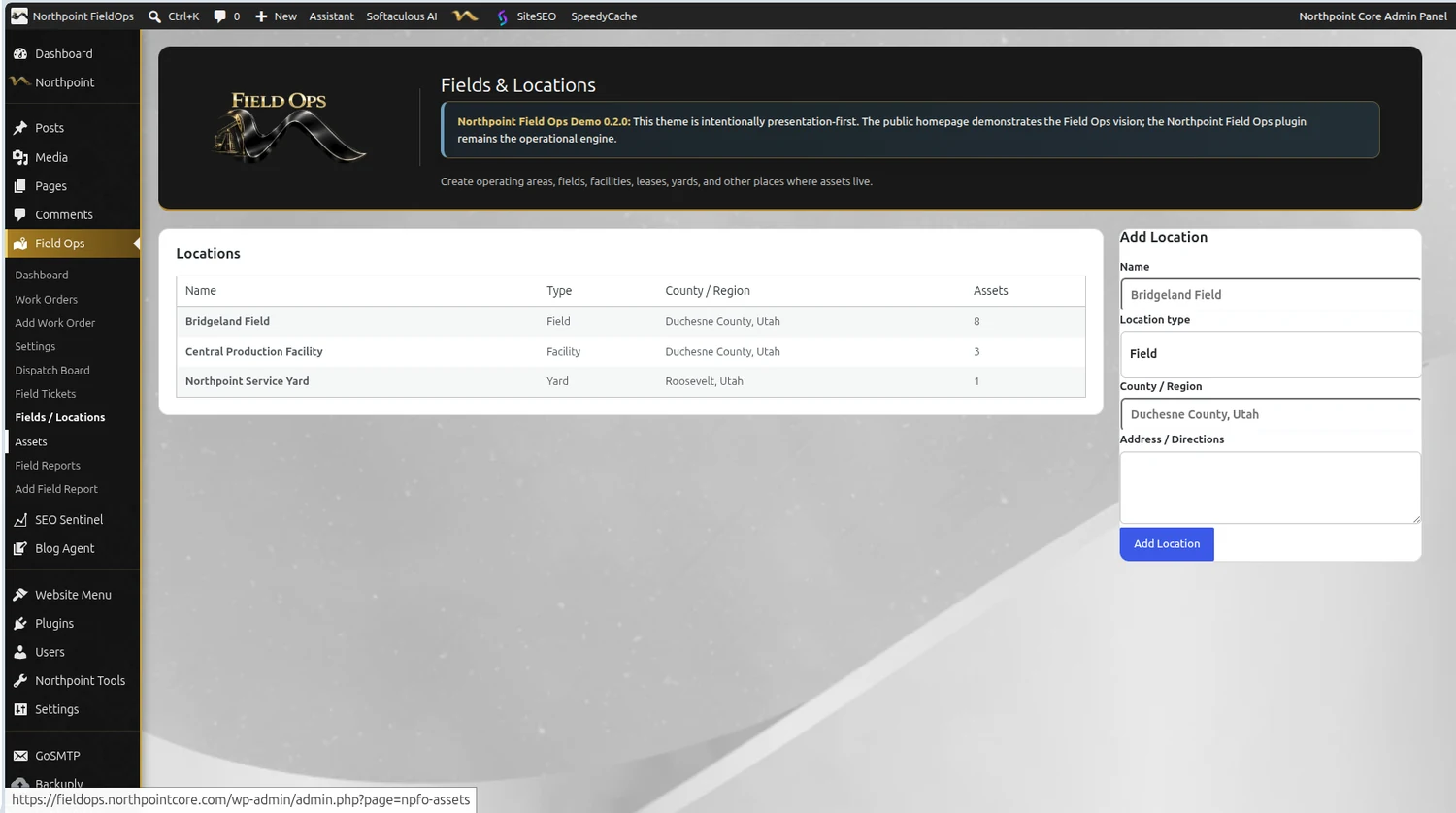Click the Assets column header
Screen dimensions: 1456x813
(991, 291)
